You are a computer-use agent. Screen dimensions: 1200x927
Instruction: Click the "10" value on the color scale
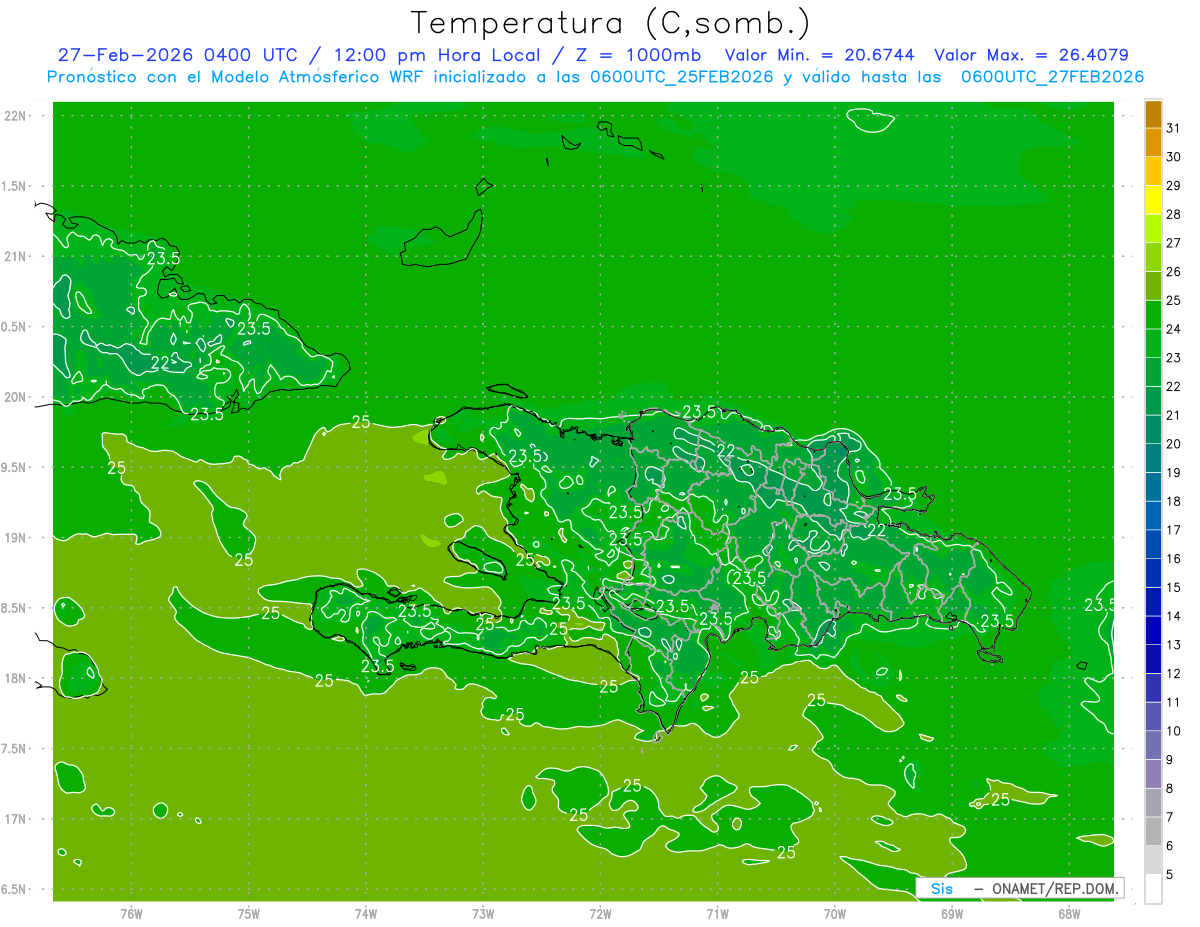click(x=1174, y=731)
